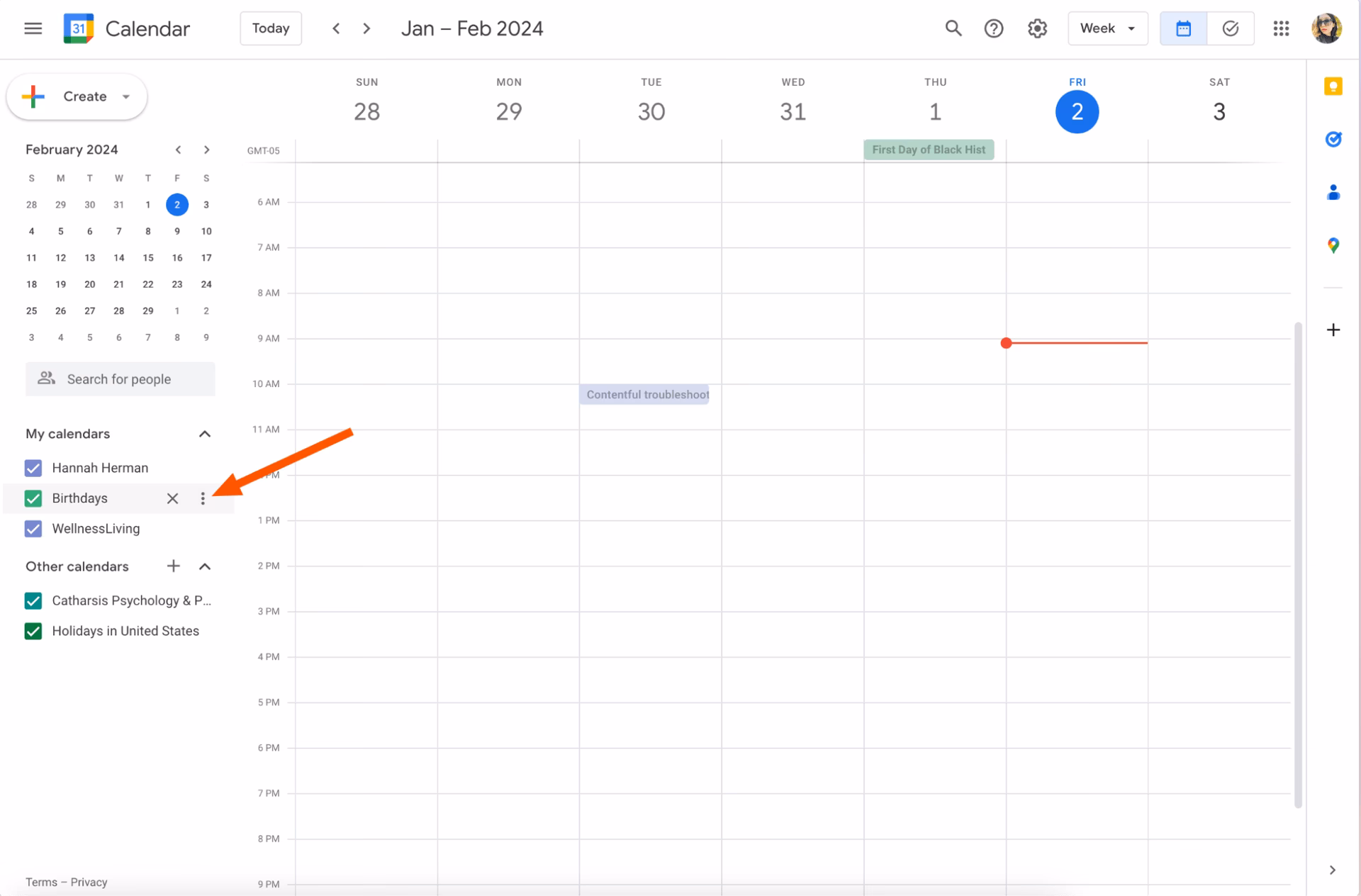
Task: Add other calendars plus icon
Action: 173,566
